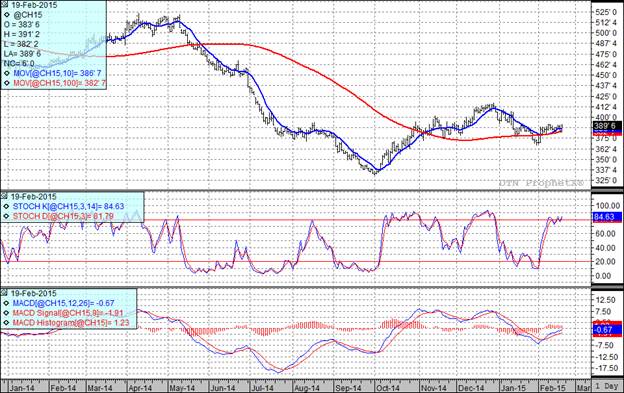The image size is (624, 393).
Task: Click Jun-14 on the time axis
Action: point(222,388)
